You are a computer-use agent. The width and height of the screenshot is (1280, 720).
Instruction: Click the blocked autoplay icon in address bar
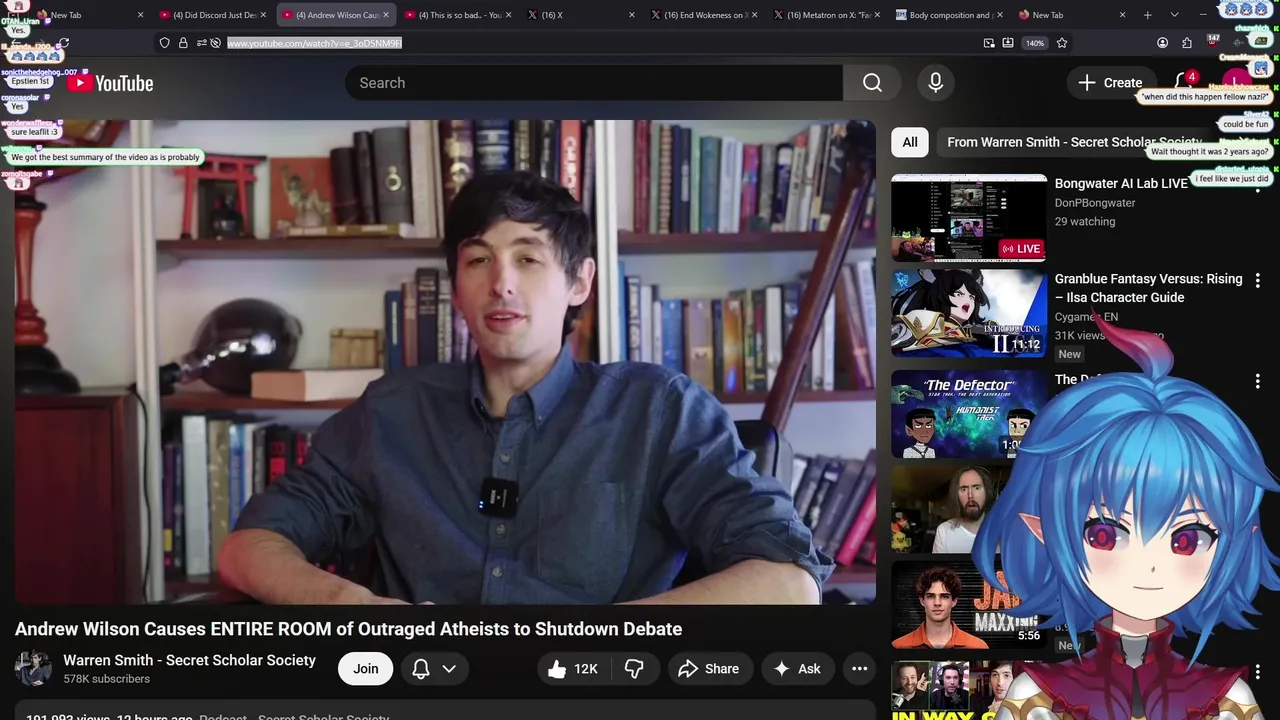[x=215, y=43]
